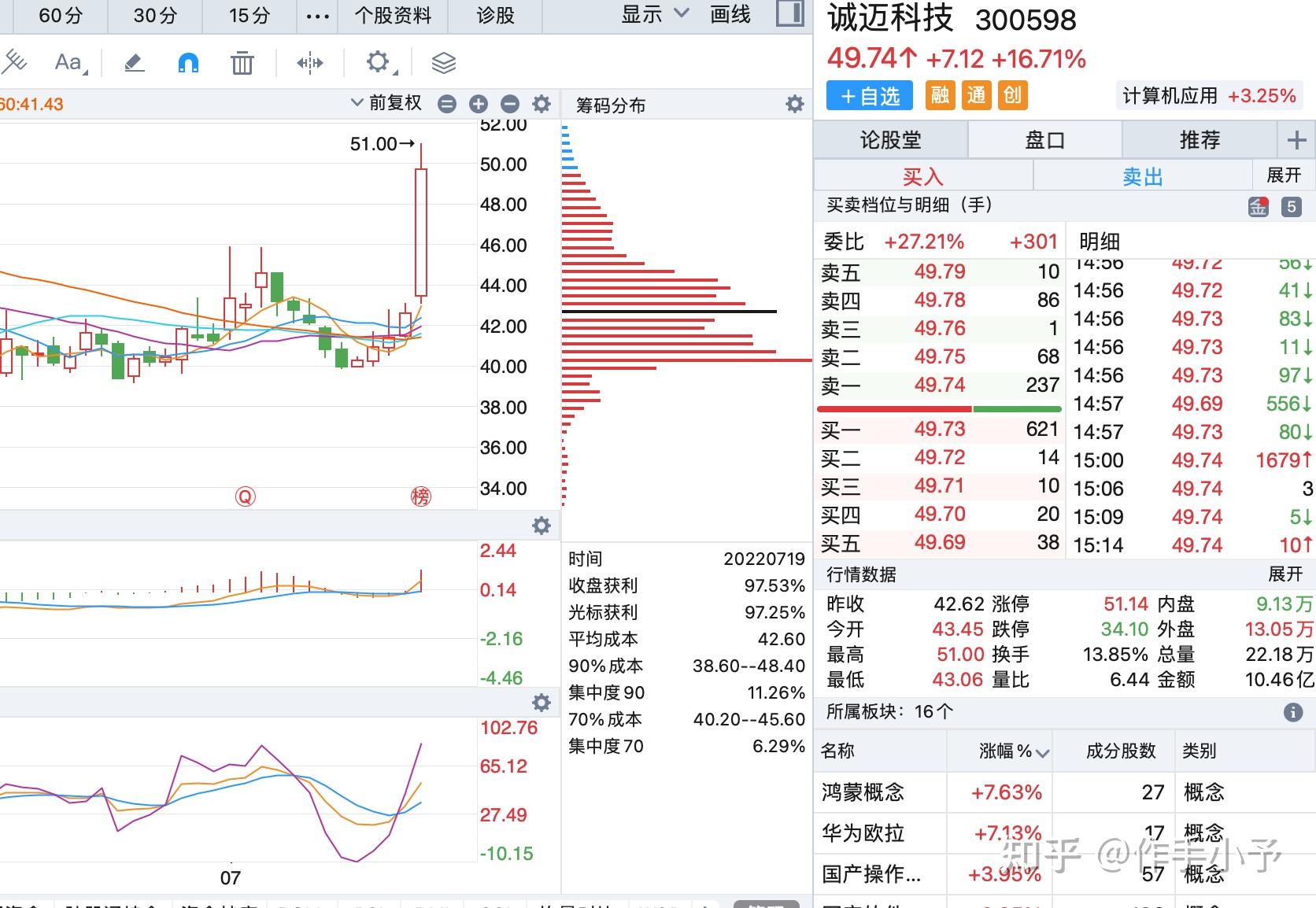Screen dimensions: 1316x908
Task: Click the 画线 drawing button
Action: coord(730,14)
